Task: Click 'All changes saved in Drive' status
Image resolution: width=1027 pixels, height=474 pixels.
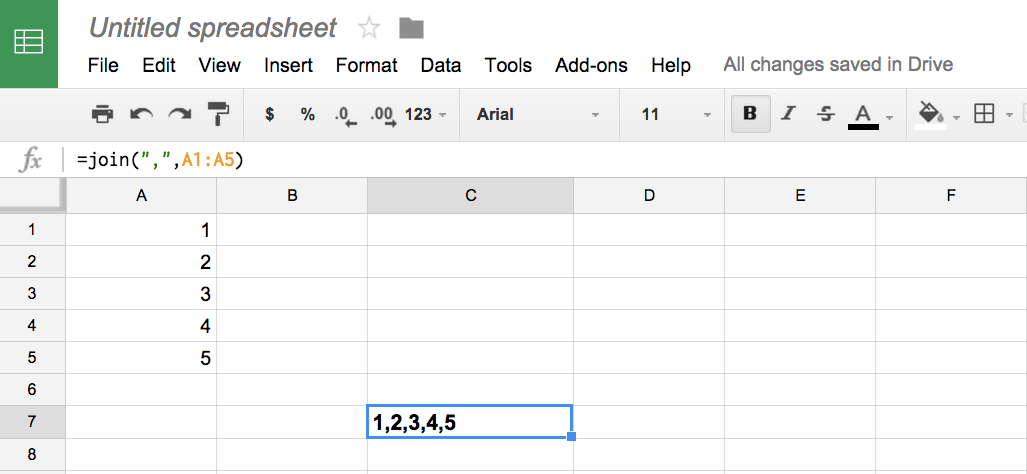Action: click(x=838, y=64)
